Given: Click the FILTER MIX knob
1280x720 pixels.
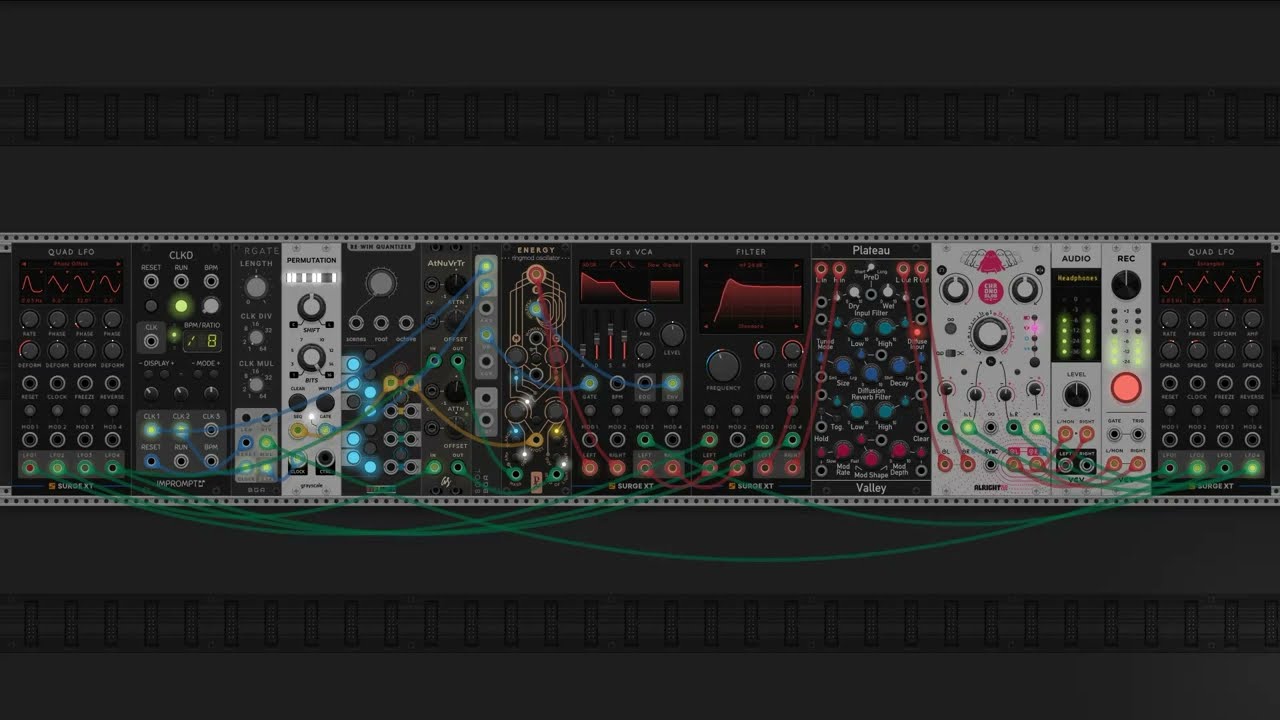Looking at the screenshot, I should pyautogui.click(x=793, y=350).
